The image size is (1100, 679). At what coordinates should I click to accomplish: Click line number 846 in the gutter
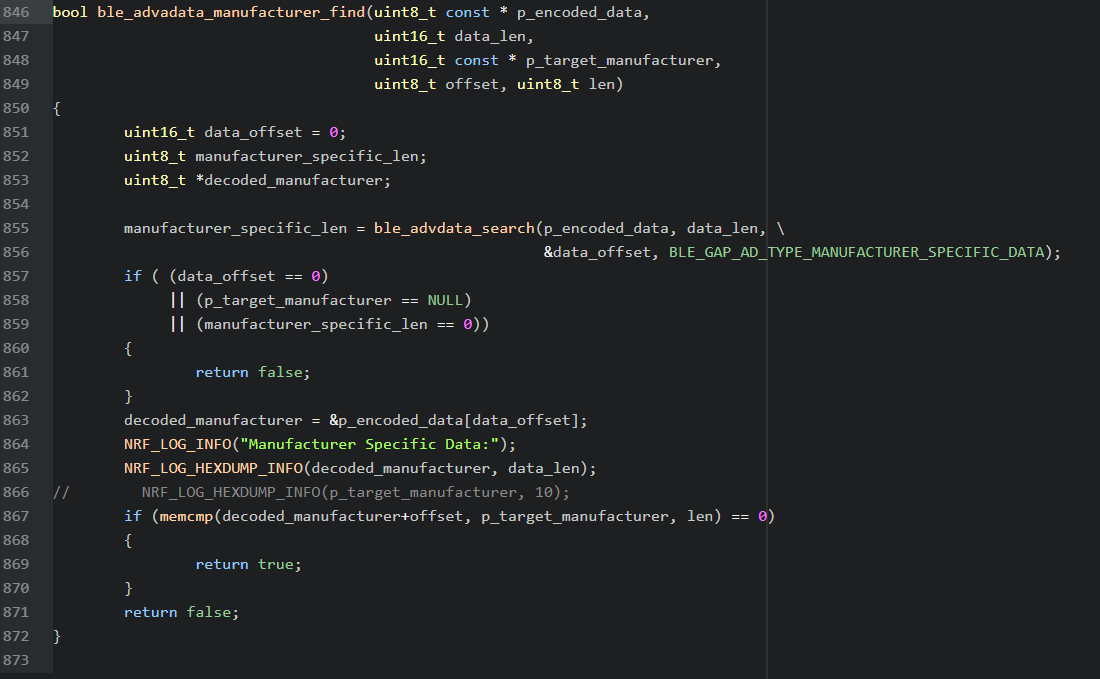(17, 12)
